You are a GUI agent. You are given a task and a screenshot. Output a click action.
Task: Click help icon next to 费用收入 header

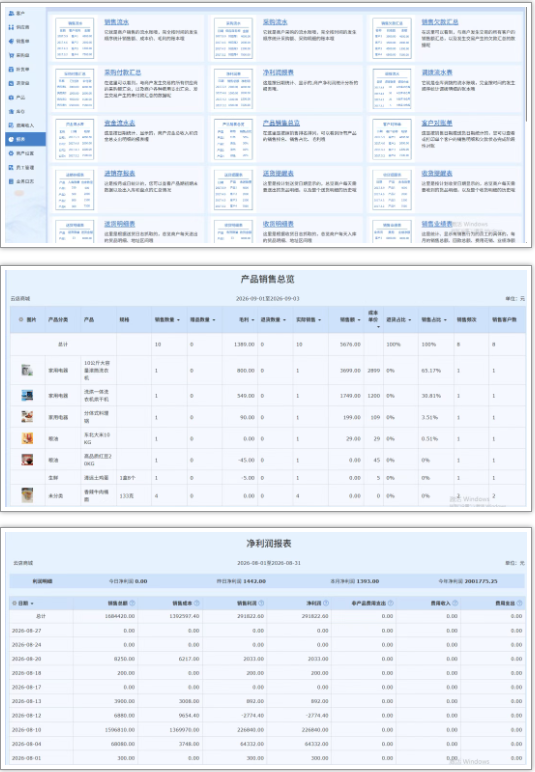pyautogui.click(x=455, y=603)
